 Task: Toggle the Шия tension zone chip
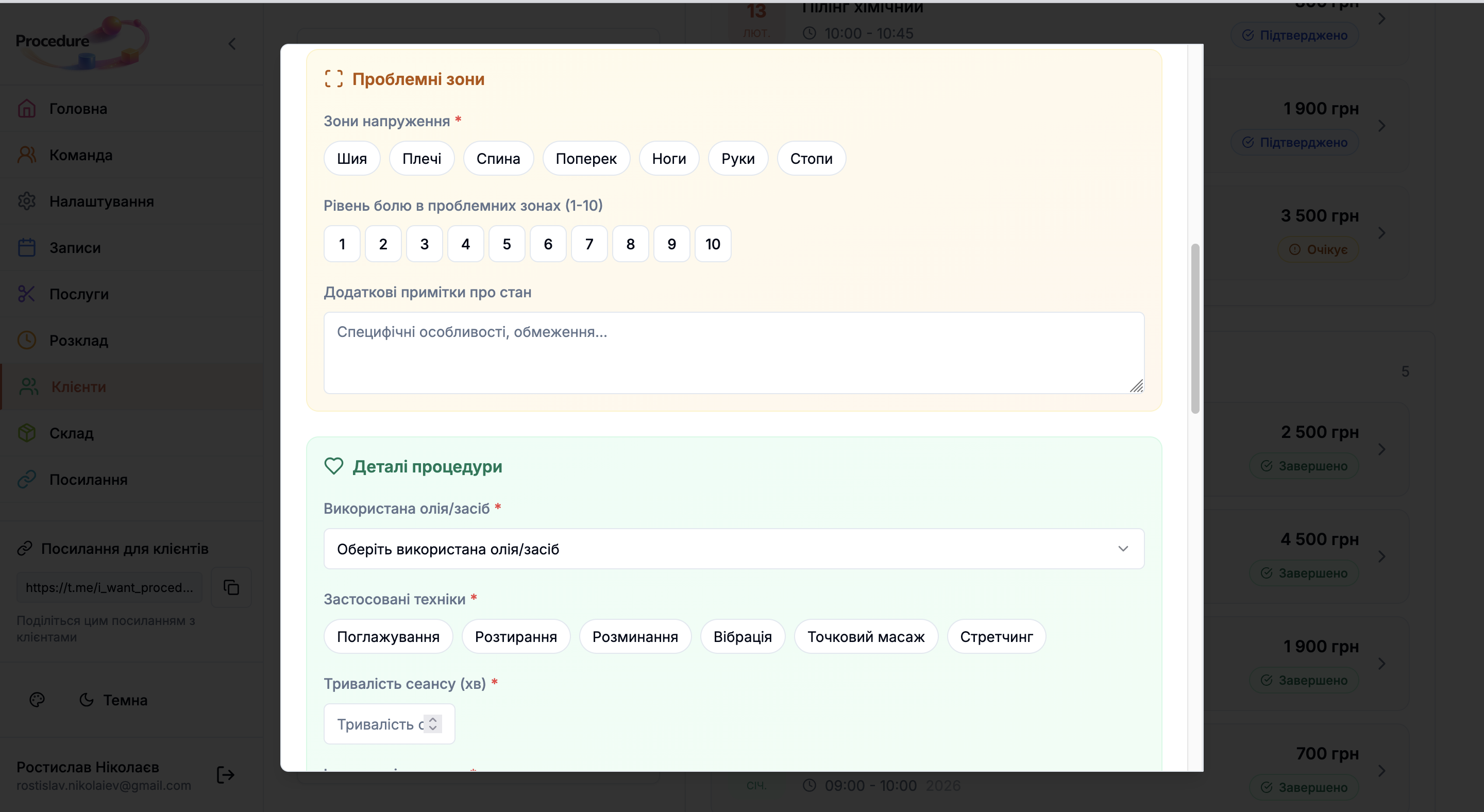click(x=351, y=158)
